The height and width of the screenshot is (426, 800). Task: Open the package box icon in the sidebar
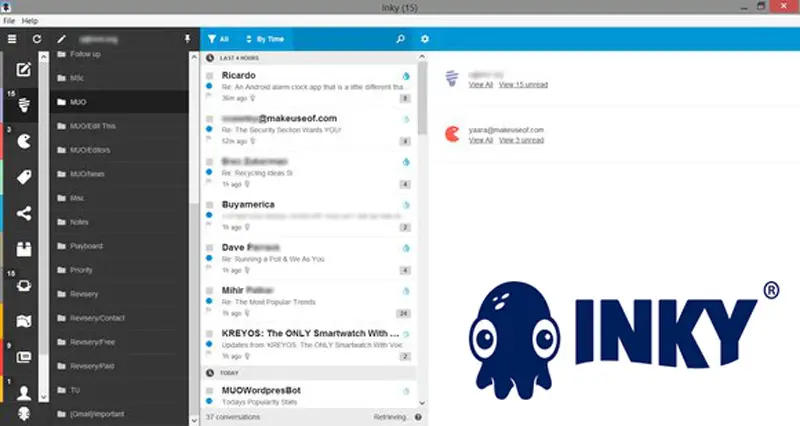pos(23,249)
